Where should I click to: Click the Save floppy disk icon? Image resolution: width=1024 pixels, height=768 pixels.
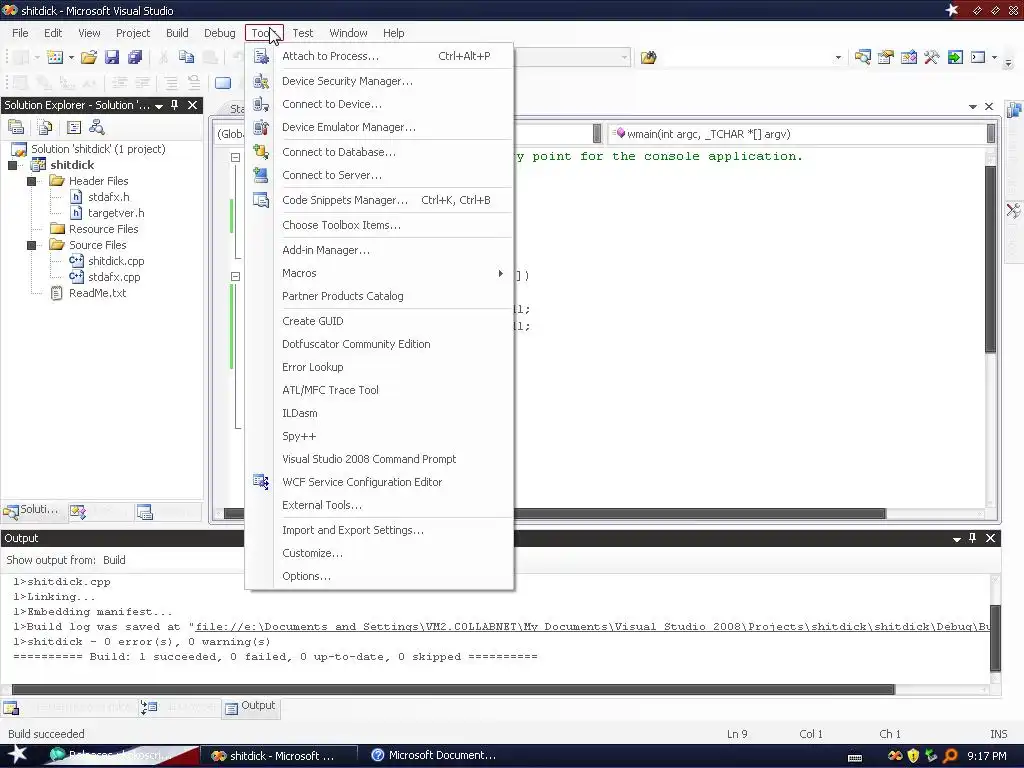[112, 57]
